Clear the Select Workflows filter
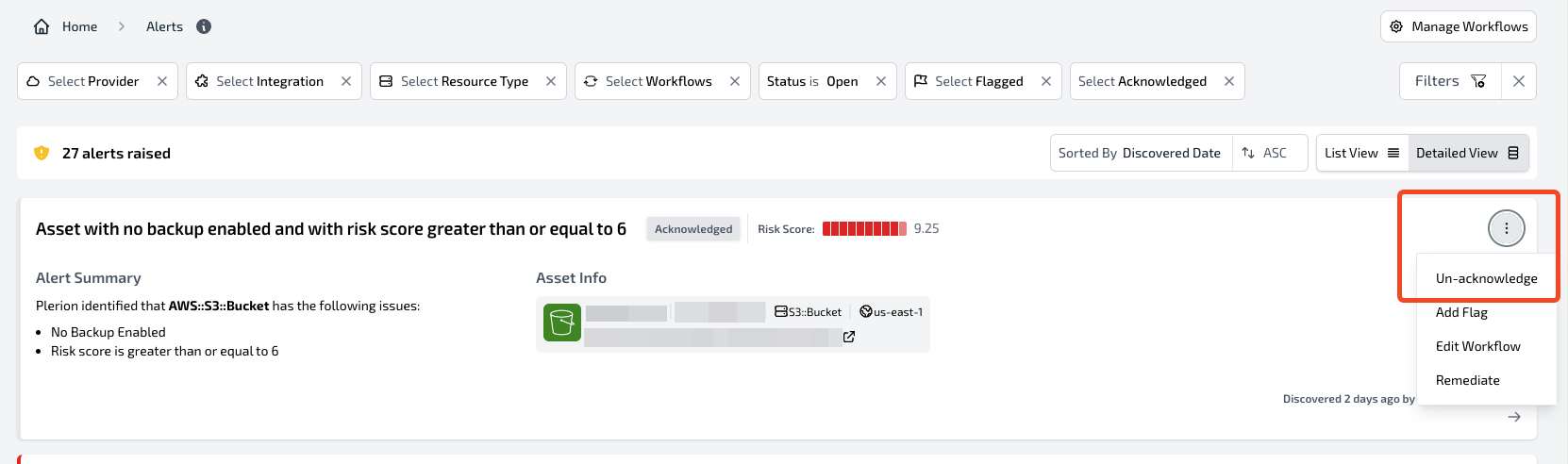The width and height of the screenshot is (1568, 464). [x=735, y=81]
